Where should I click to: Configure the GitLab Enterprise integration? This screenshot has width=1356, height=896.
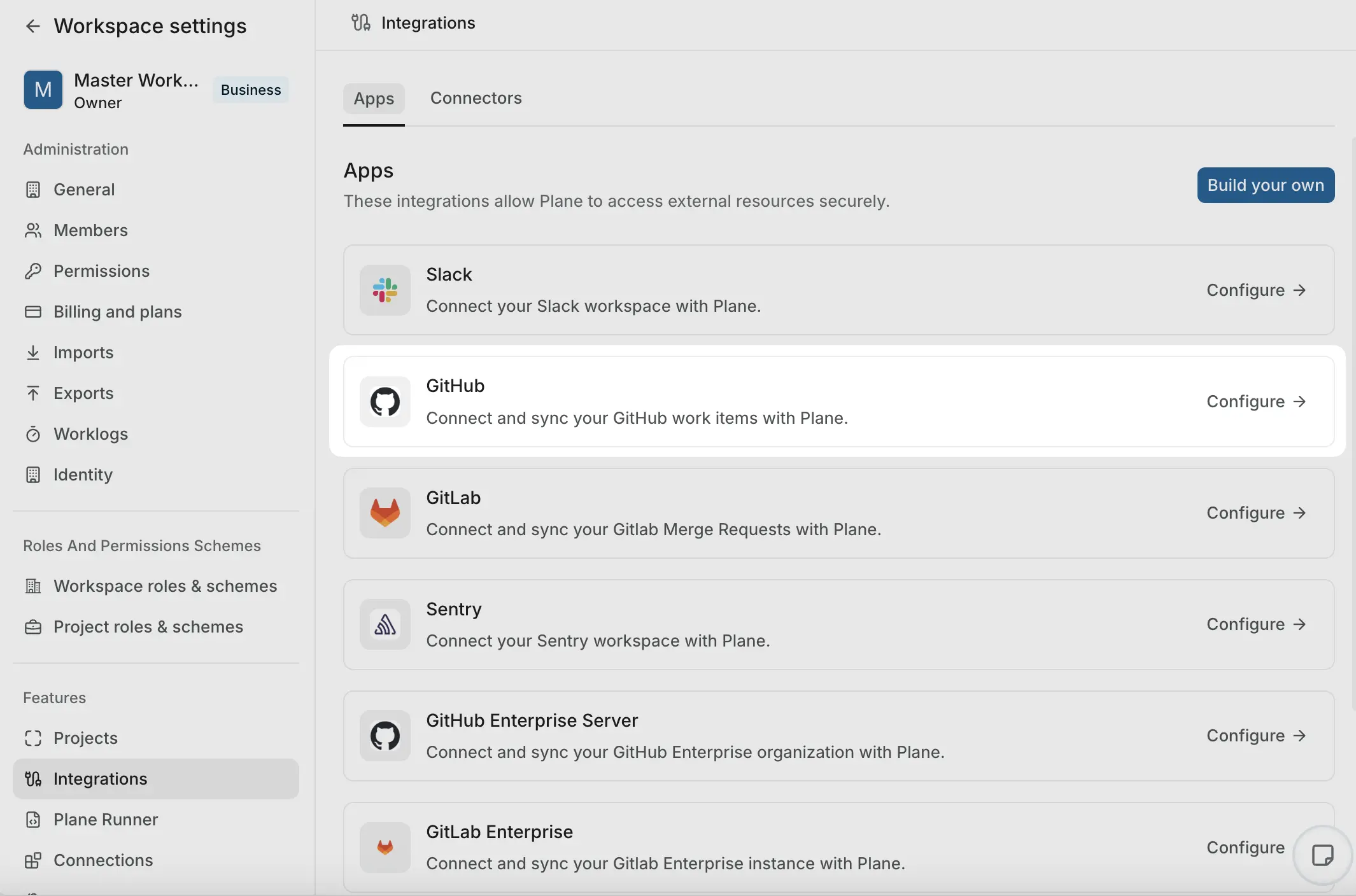coord(1246,848)
